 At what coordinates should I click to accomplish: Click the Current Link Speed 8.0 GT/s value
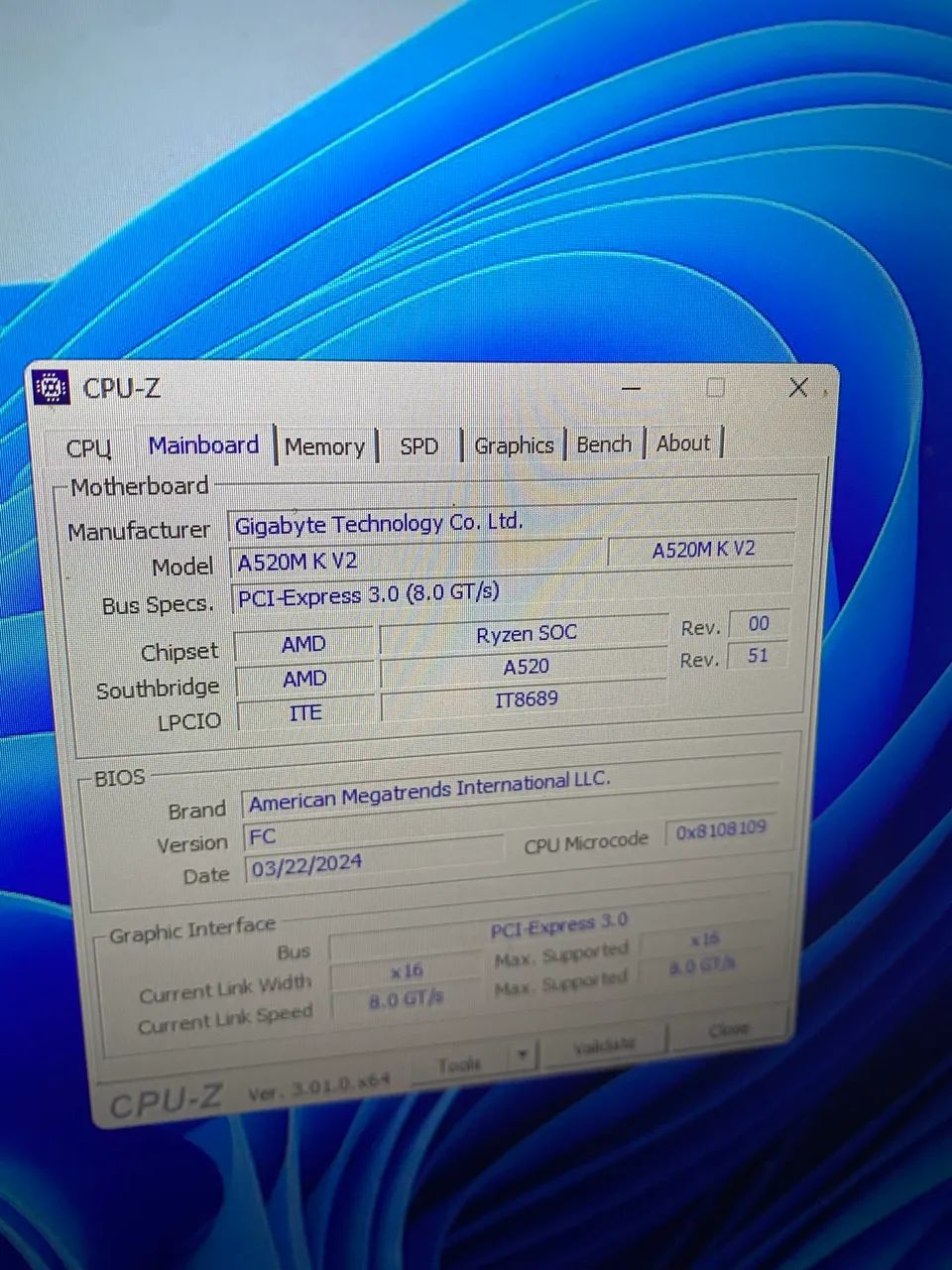(406, 1000)
